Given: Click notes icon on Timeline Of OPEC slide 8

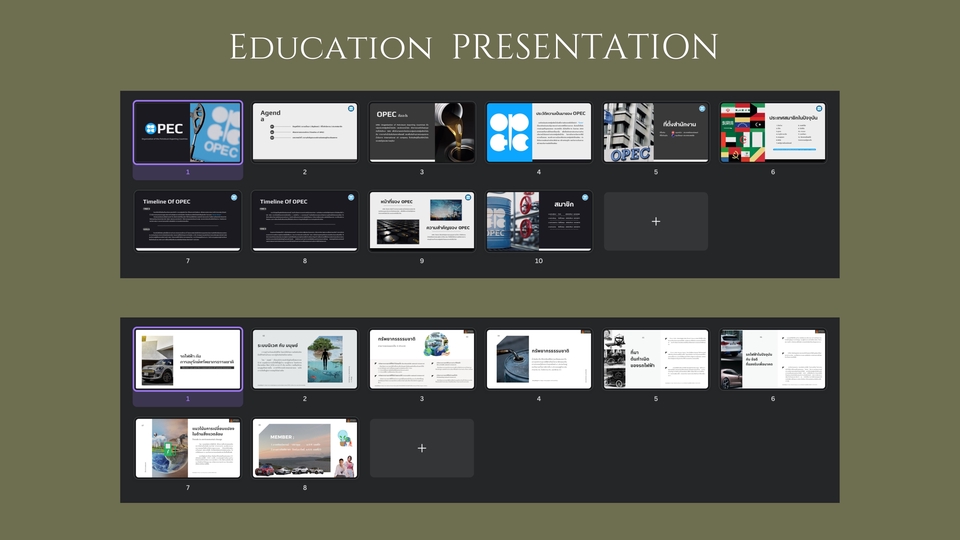Looking at the screenshot, I should [x=351, y=197].
